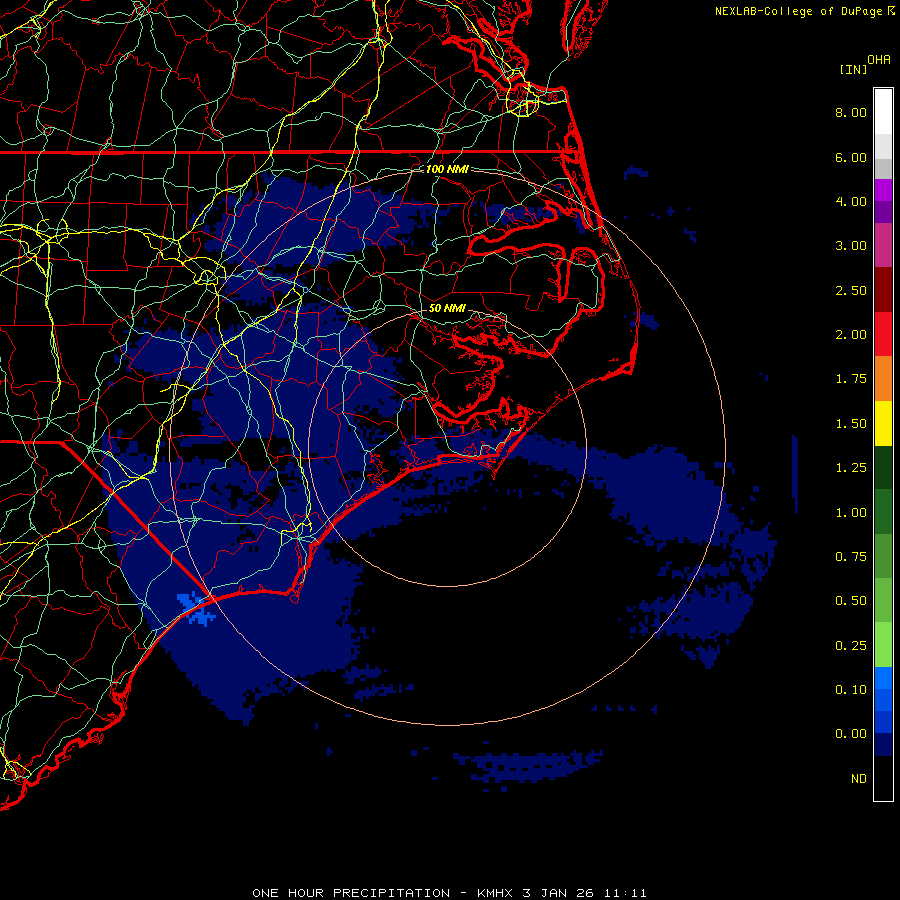
Task: Select the light blue swatch beside 0.10
Action: (883, 678)
